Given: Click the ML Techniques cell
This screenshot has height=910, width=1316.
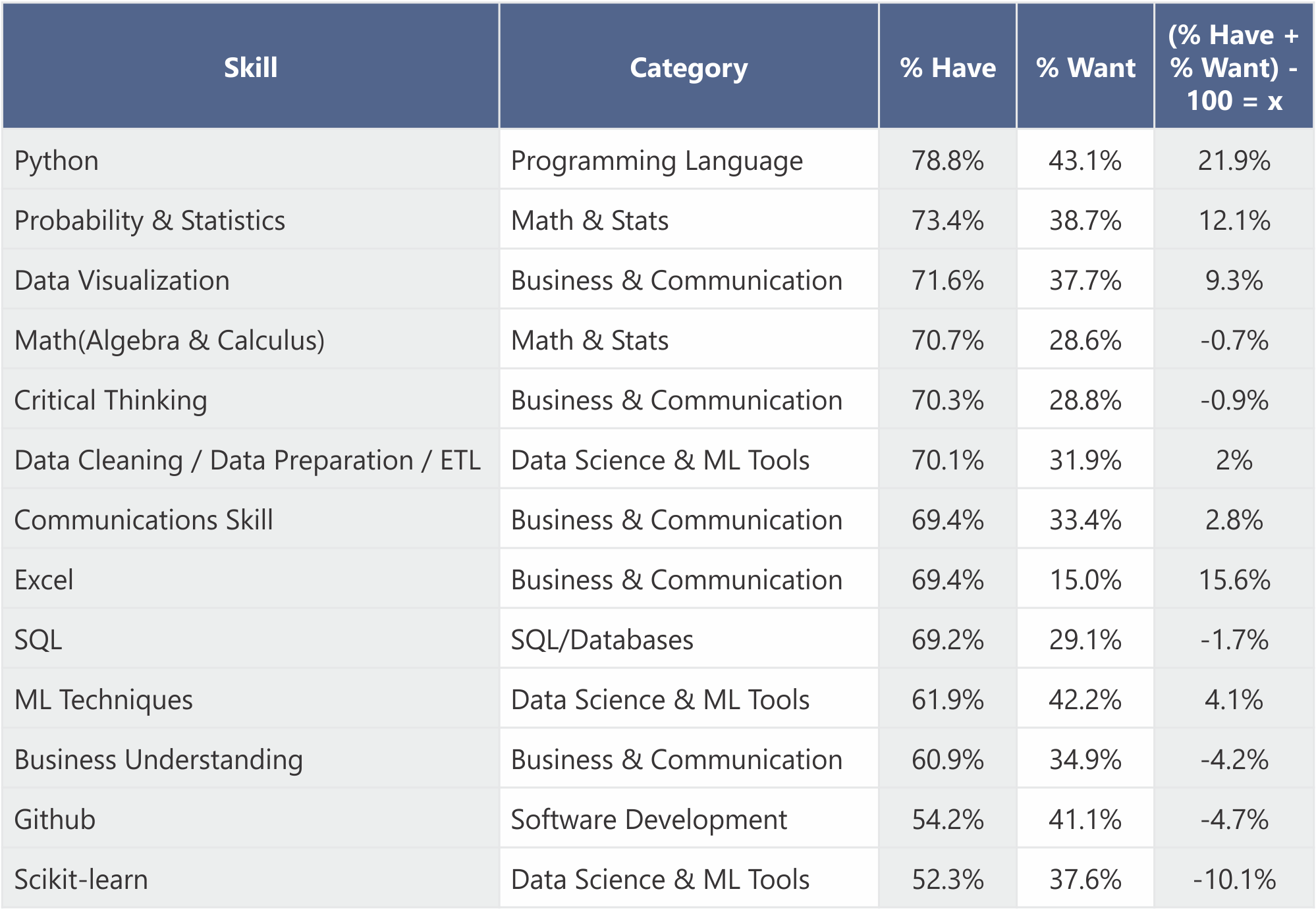Looking at the screenshot, I should [x=250, y=699].
